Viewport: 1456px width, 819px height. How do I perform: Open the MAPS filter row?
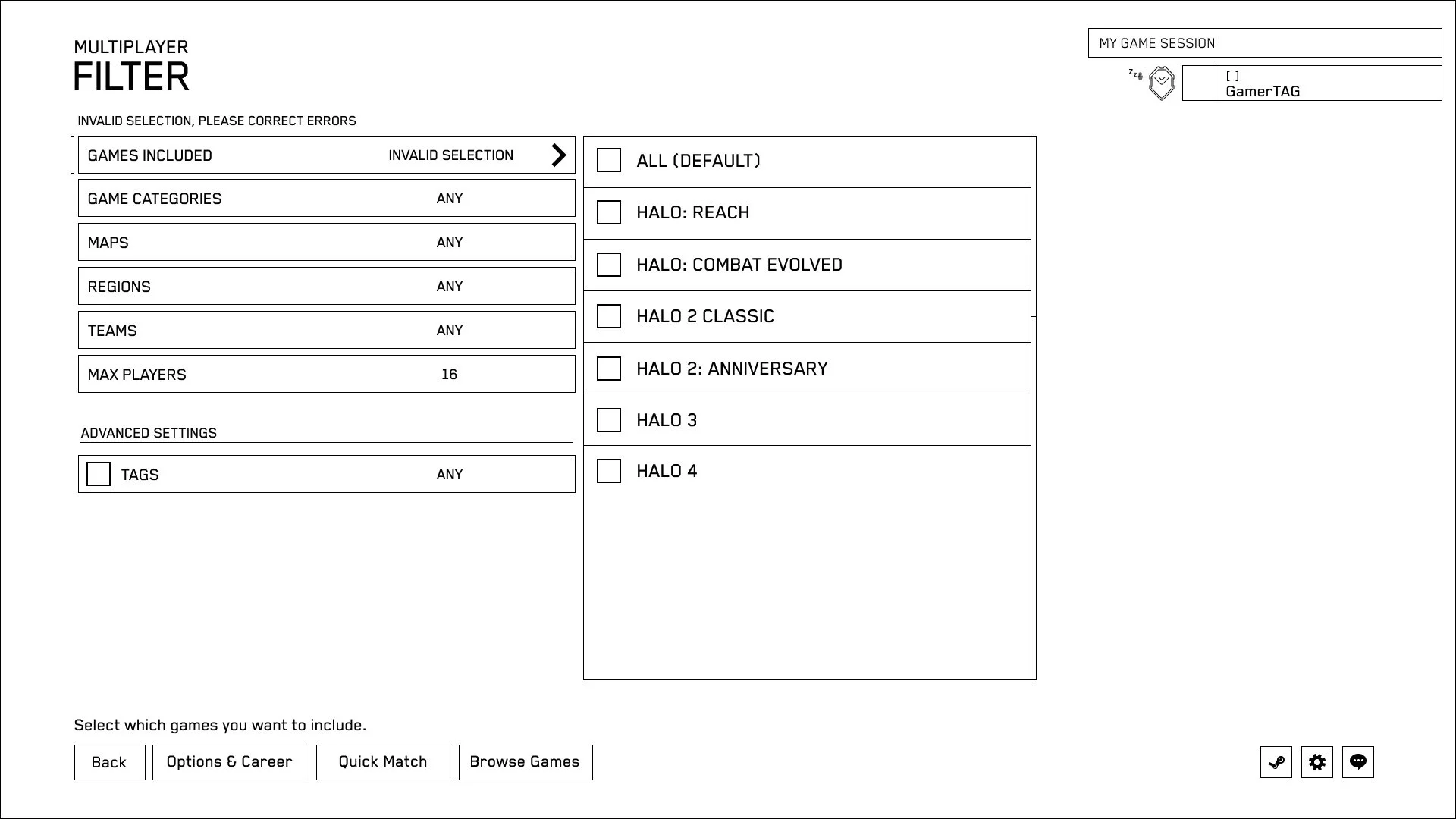pos(327,242)
